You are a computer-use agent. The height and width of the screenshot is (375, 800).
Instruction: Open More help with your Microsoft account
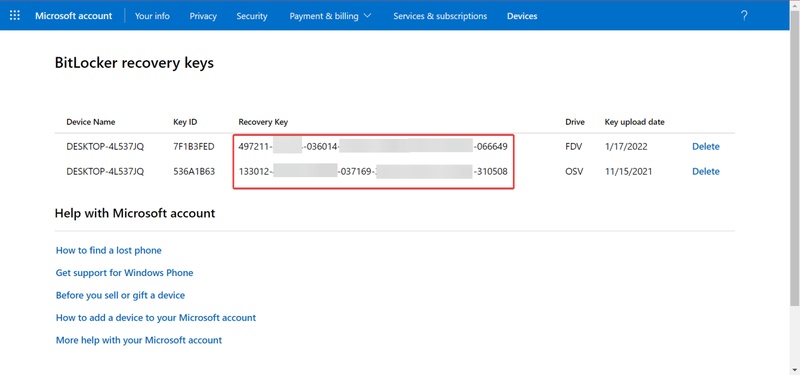click(139, 340)
